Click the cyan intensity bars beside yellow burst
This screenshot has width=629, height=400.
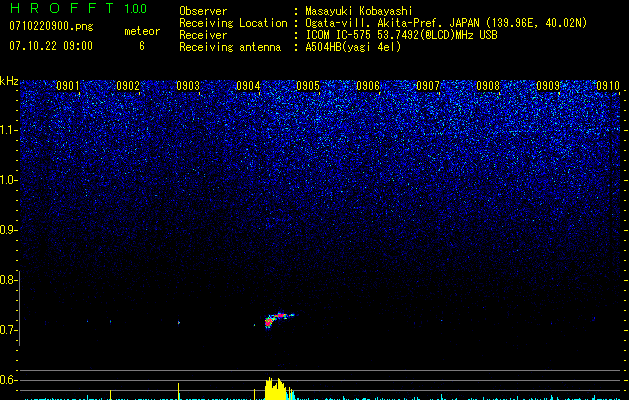pyautogui.click(x=290, y=394)
